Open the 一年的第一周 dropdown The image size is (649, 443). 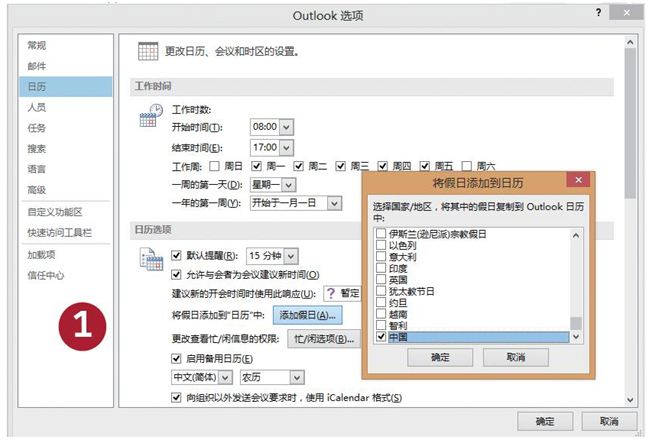(x=334, y=203)
